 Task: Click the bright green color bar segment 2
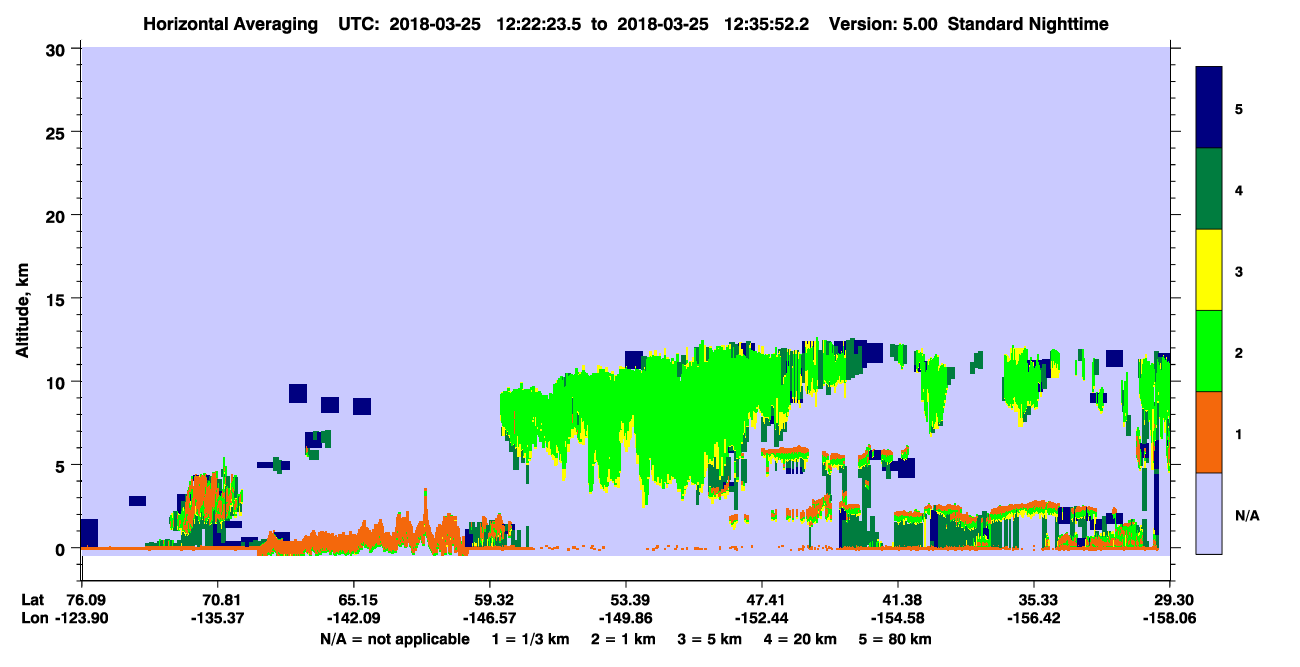[1209, 351]
